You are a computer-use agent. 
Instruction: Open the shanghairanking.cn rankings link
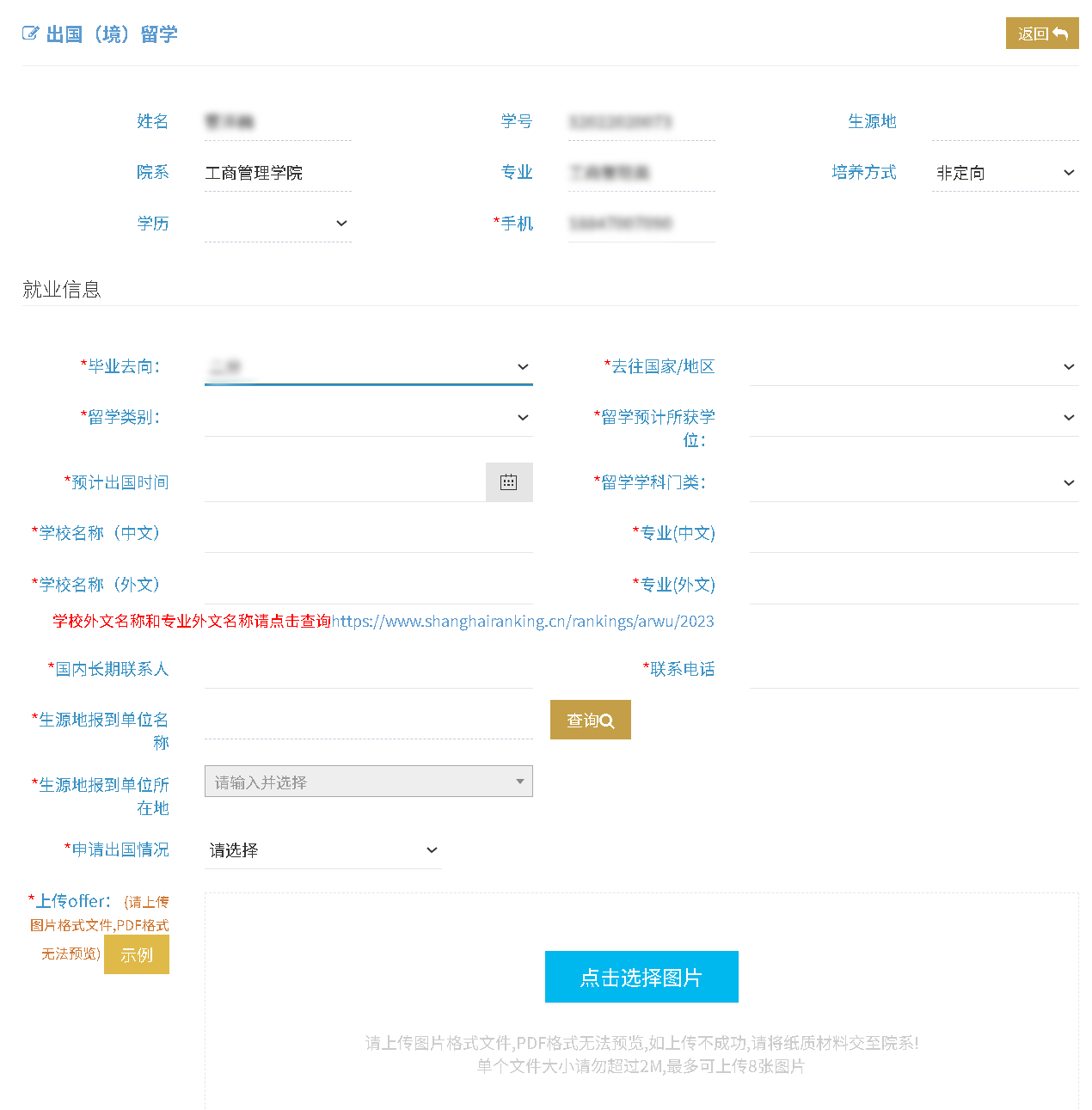pyautogui.click(x=523, y=622)
